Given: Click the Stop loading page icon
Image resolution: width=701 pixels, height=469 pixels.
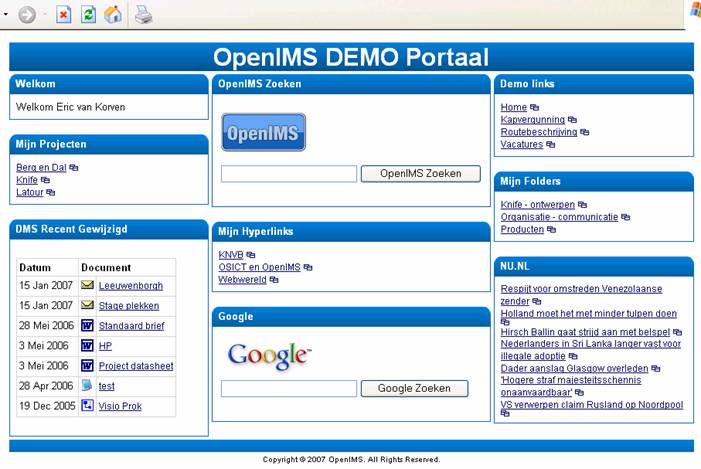Looking at the screenshot, I should point(63,15).
